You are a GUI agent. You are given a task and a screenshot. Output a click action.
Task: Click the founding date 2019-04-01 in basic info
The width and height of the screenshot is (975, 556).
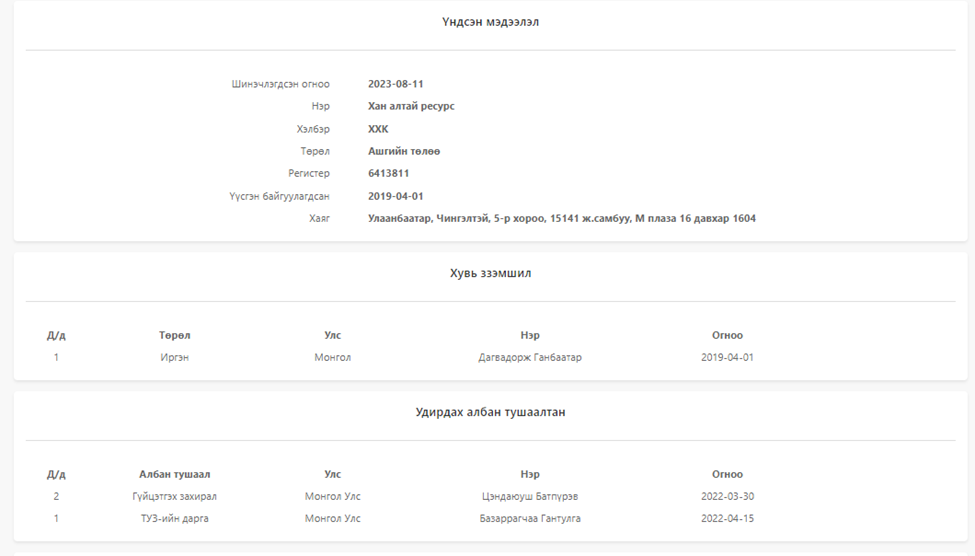[x=395, y=196]
